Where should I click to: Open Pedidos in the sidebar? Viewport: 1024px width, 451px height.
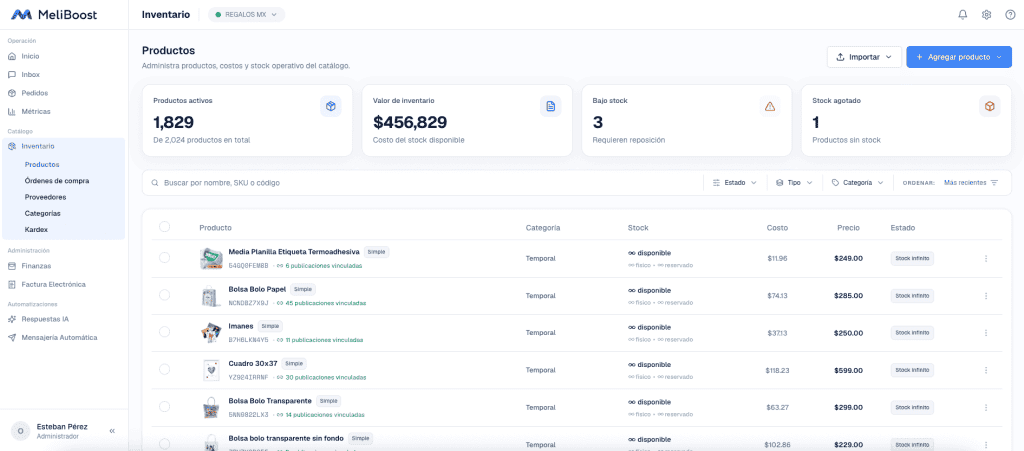35,93
